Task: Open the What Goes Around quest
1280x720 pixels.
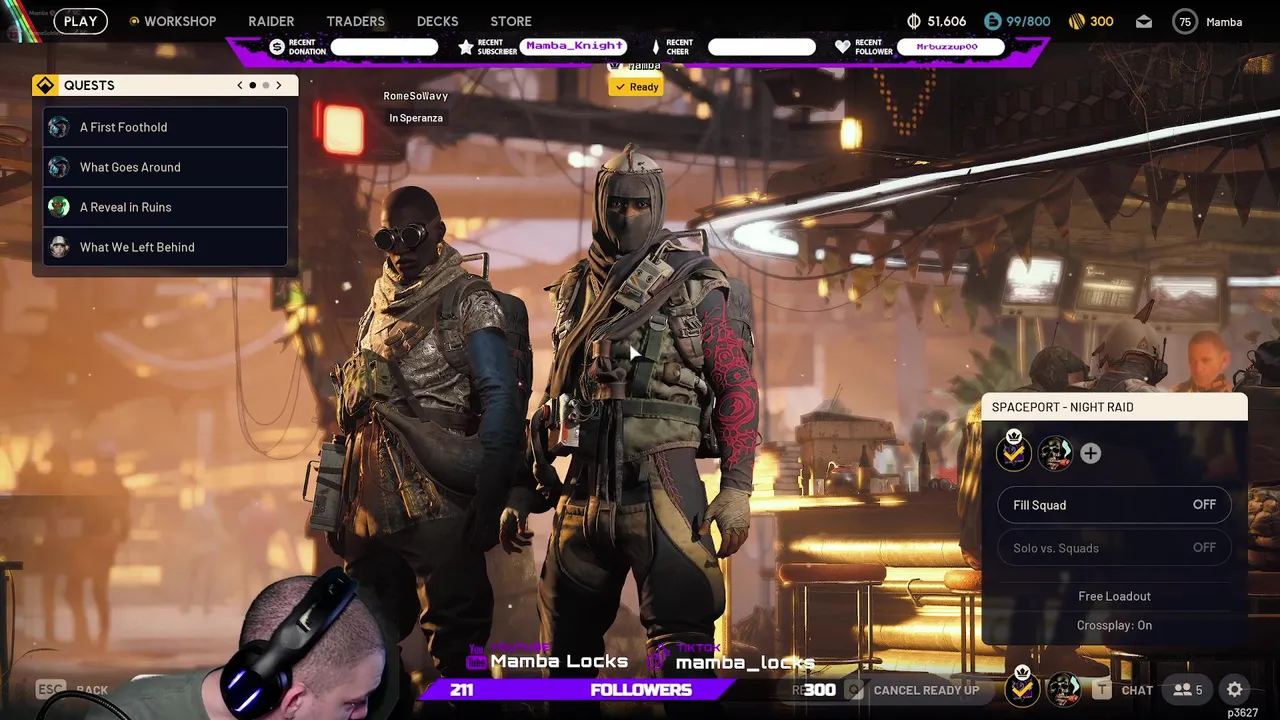Action: (x=165, y=167)
